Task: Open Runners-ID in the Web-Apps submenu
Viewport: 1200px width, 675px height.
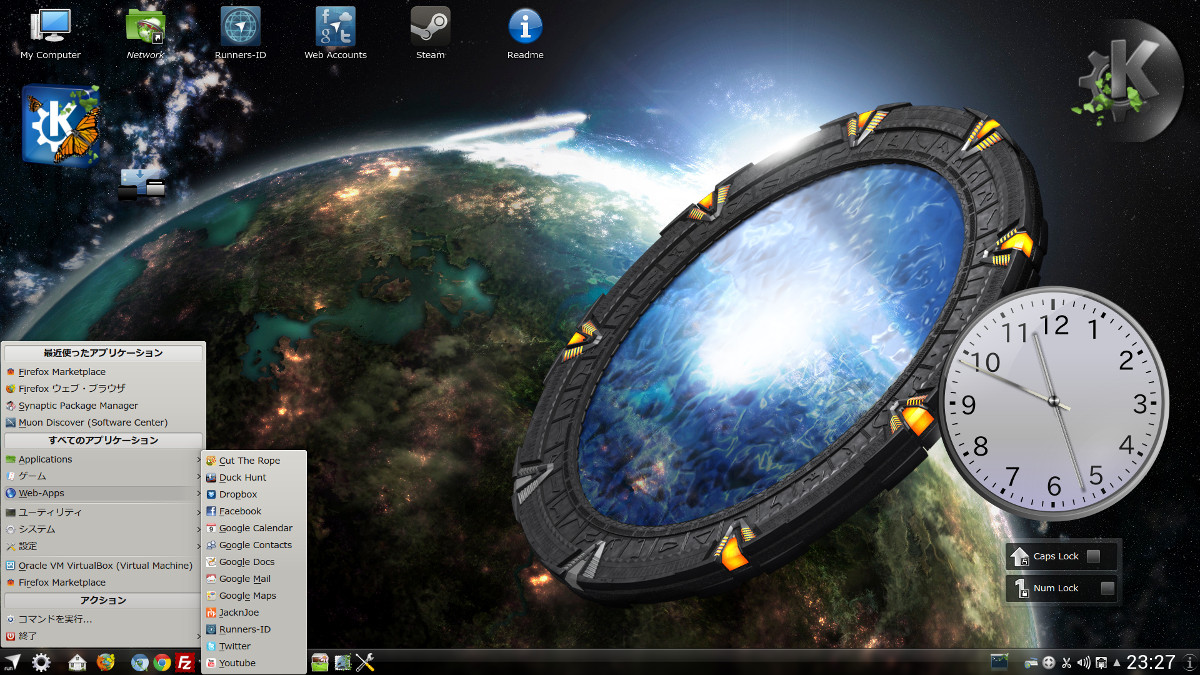Action: (254, 629)
